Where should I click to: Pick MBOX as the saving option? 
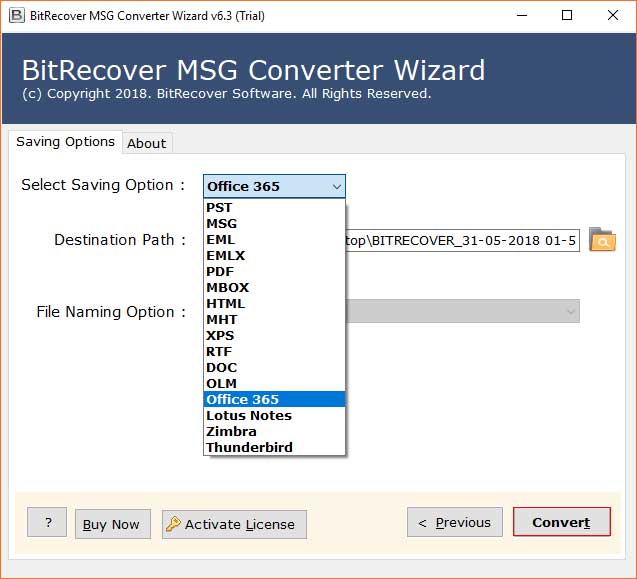click(x=274, y=287)
